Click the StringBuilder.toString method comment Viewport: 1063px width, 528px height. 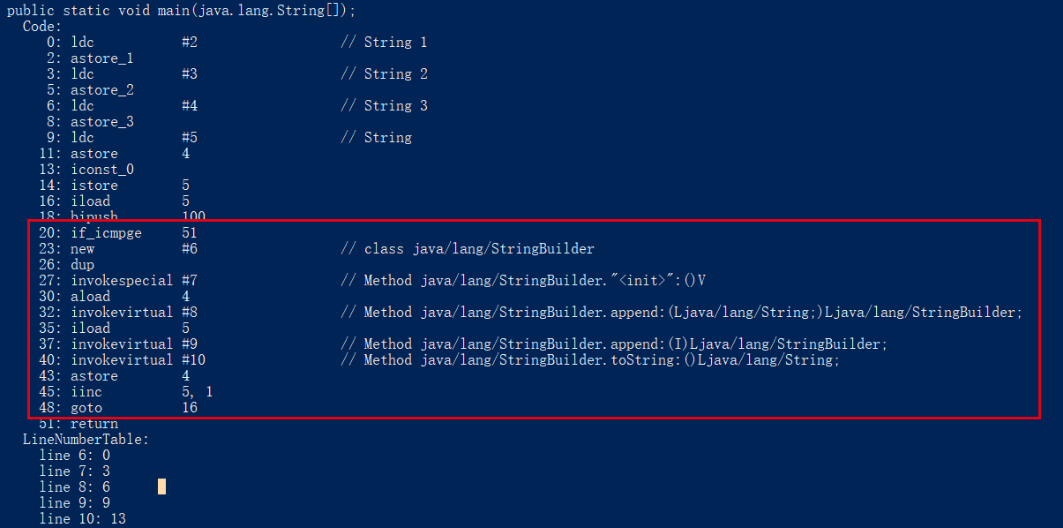pos(589,360)
